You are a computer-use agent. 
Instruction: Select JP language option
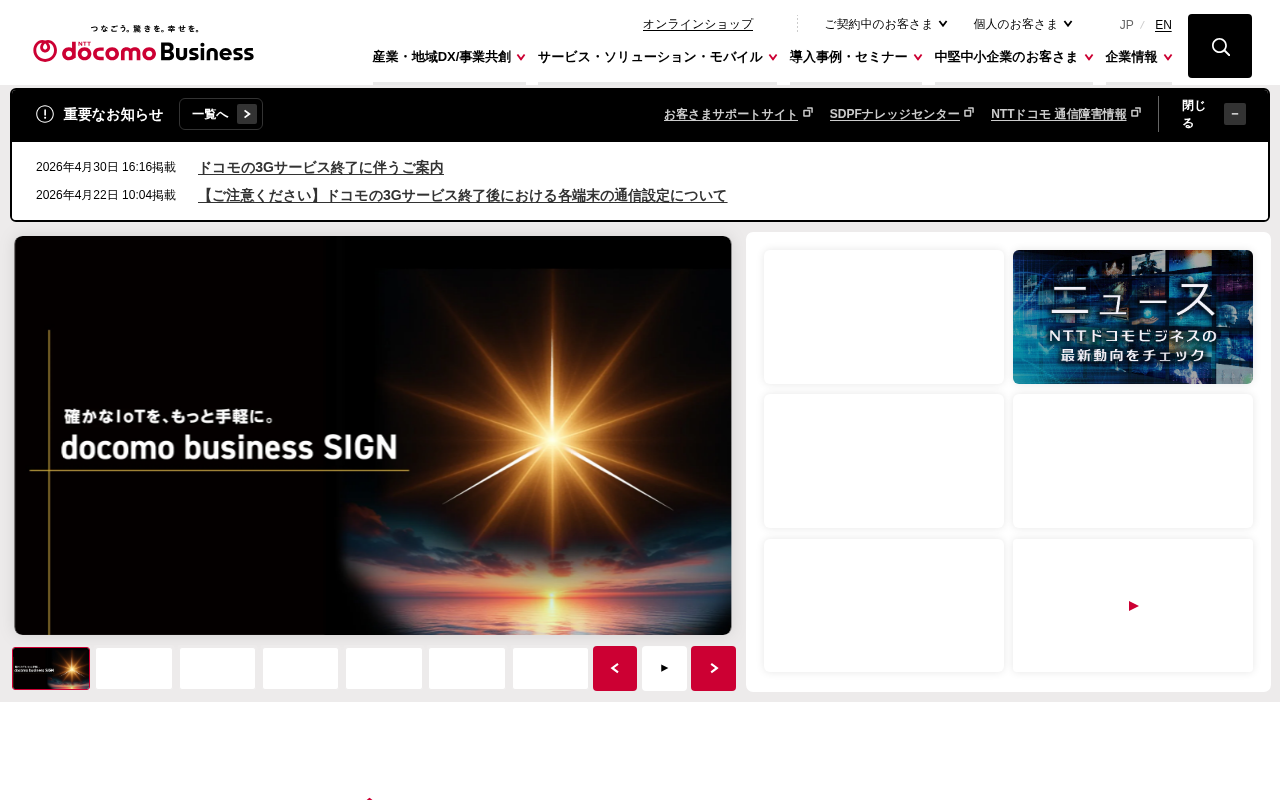(x=1126, y=25)
